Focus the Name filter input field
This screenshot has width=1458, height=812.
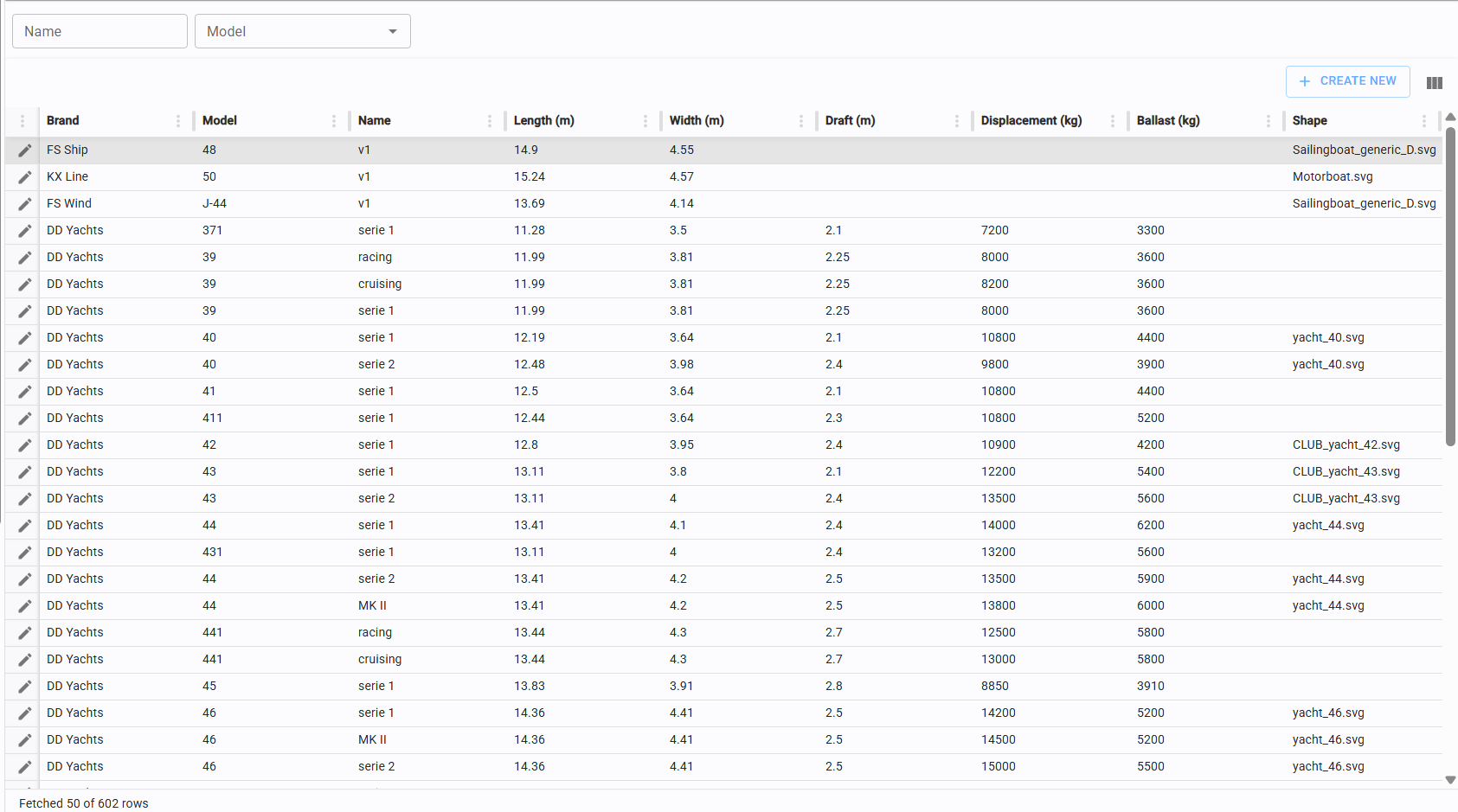click(100, 31)
